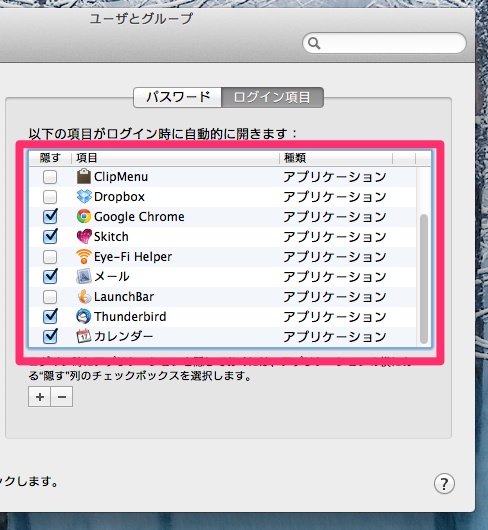Click the LaunchBar icon
Viewport: 488px width, 530px height.
(x=84, y=296)
